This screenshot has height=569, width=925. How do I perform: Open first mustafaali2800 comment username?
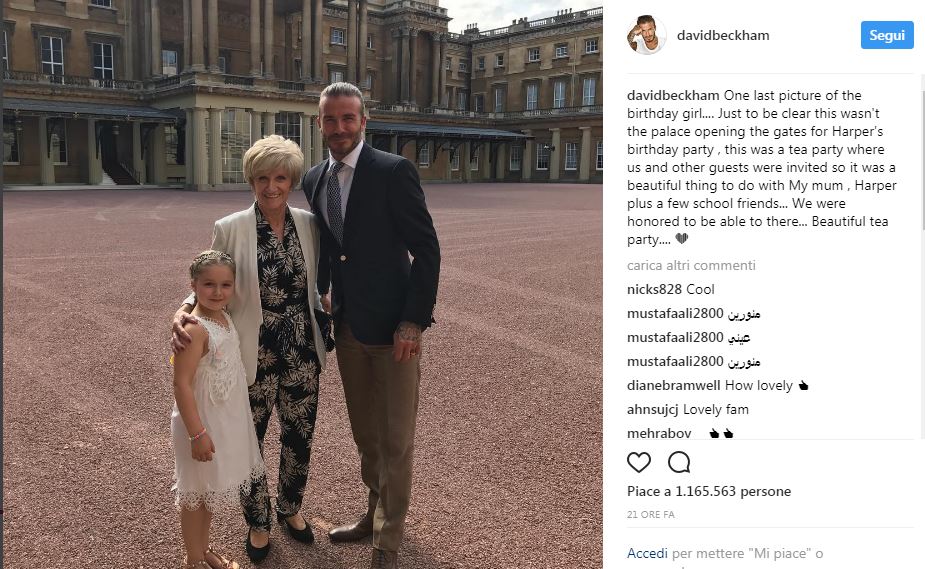coord(675,314)
